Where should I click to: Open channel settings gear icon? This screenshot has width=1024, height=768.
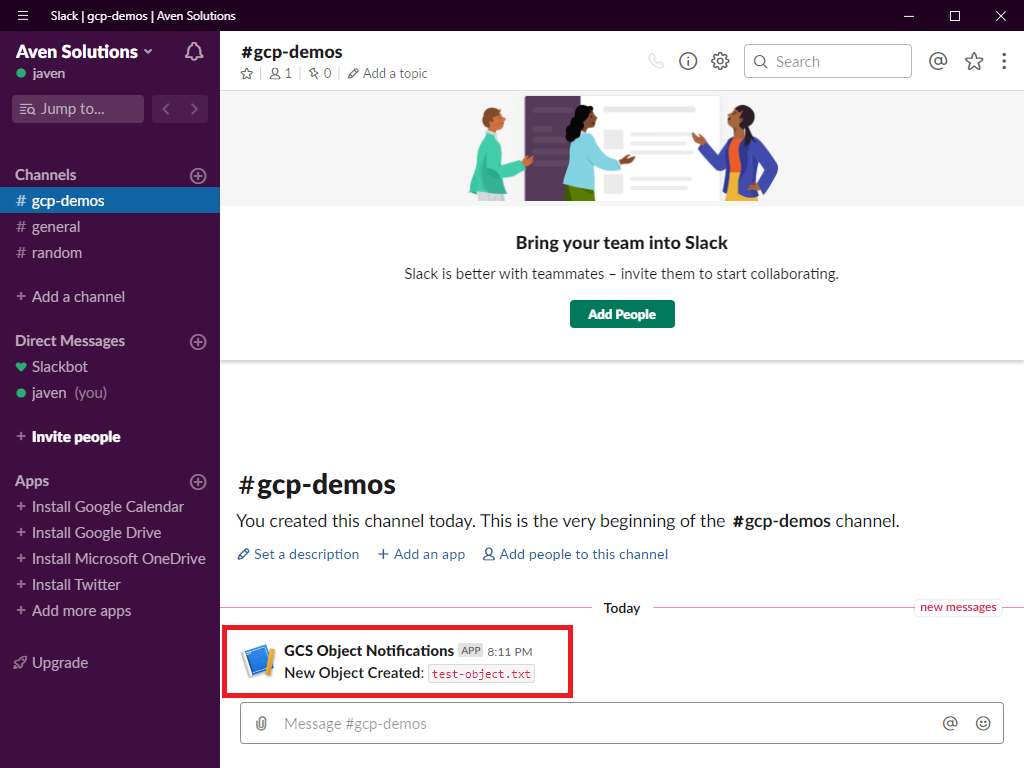point(720,61)
